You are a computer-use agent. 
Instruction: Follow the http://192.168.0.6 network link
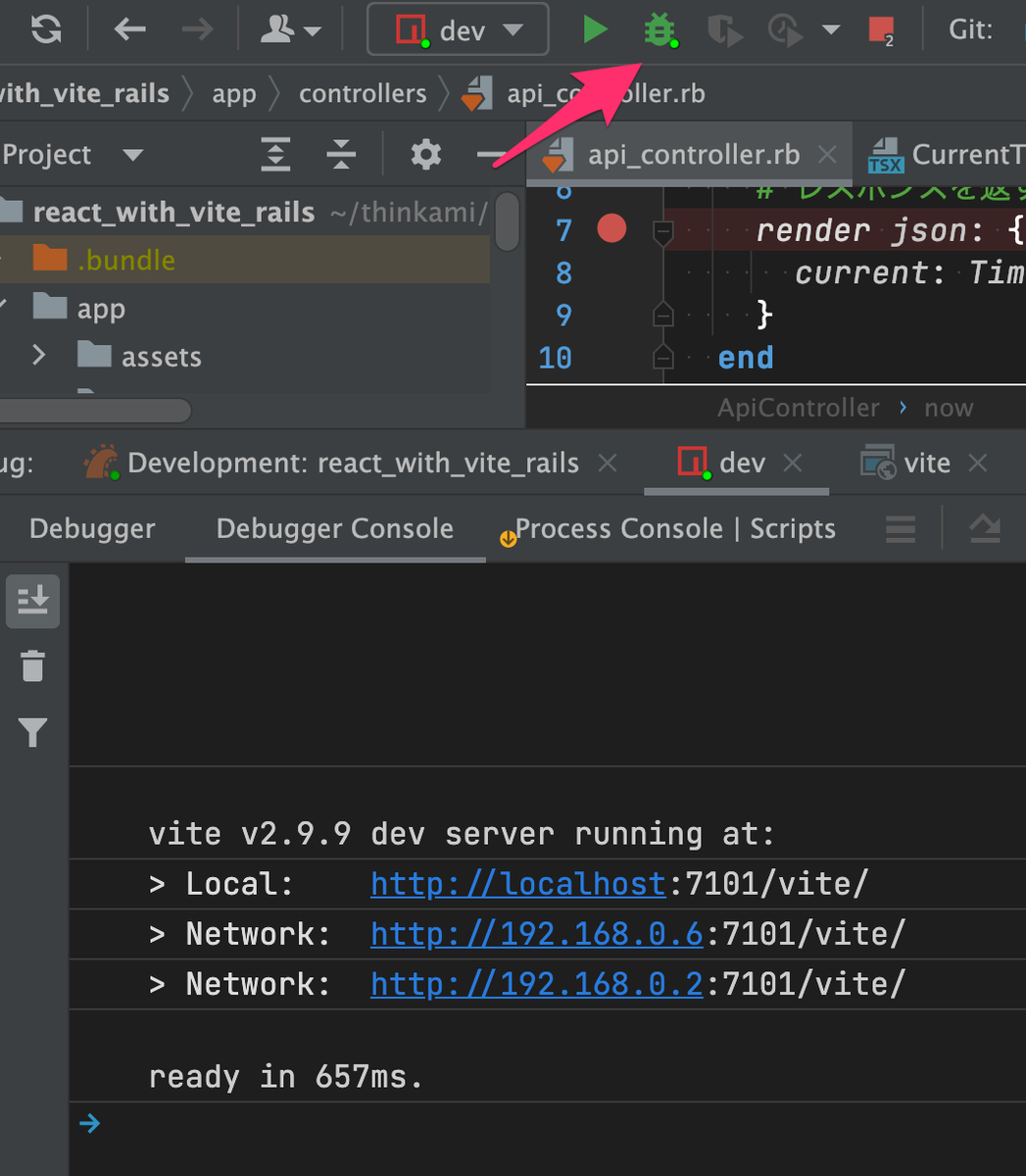pyautogui.click(x=536, y=933)
